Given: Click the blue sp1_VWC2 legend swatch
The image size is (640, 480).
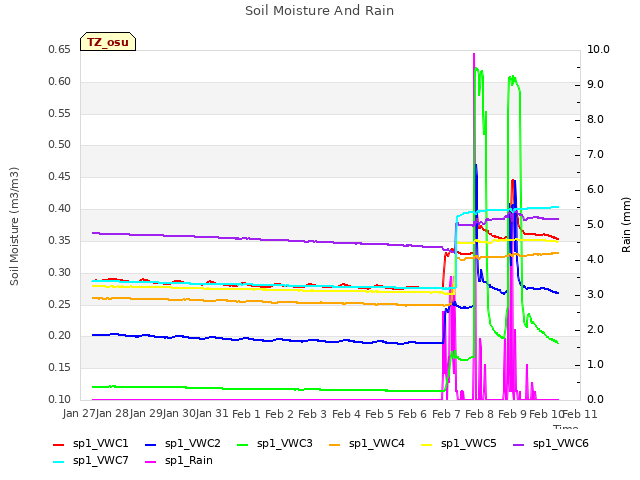Looking at the screenshot, I should click(151, 444).
